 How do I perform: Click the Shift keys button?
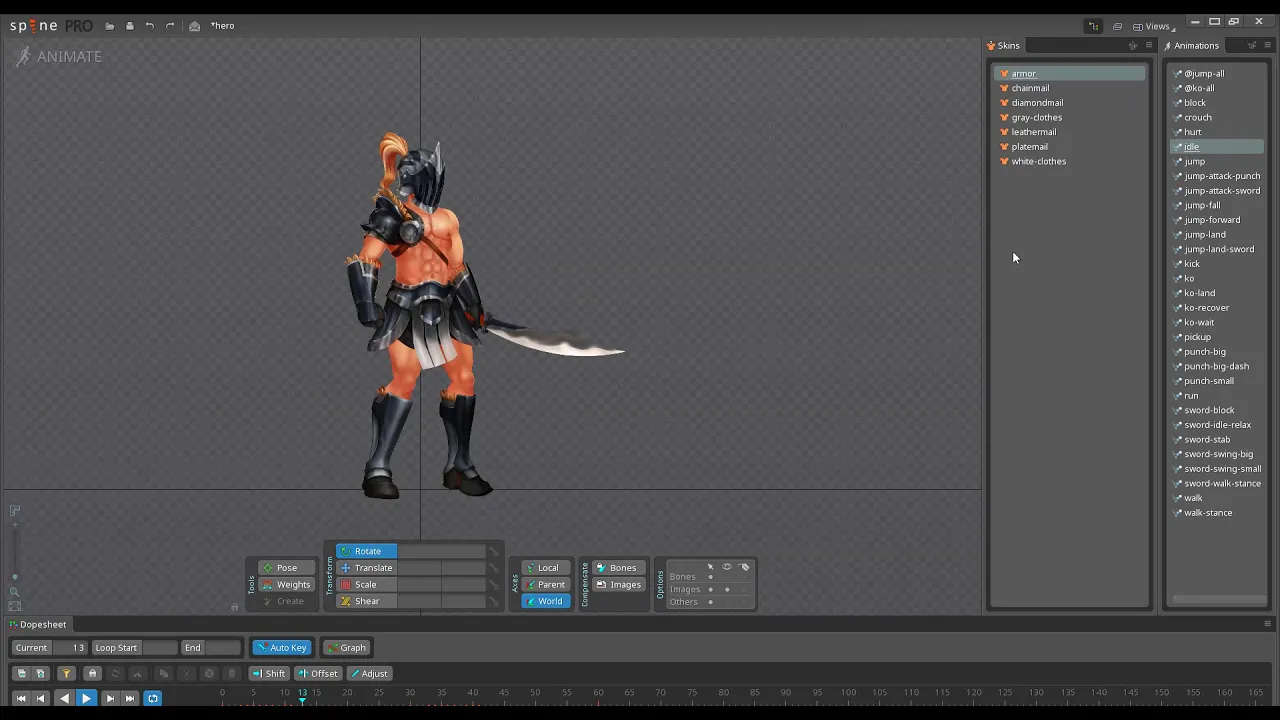click(268, 674)
